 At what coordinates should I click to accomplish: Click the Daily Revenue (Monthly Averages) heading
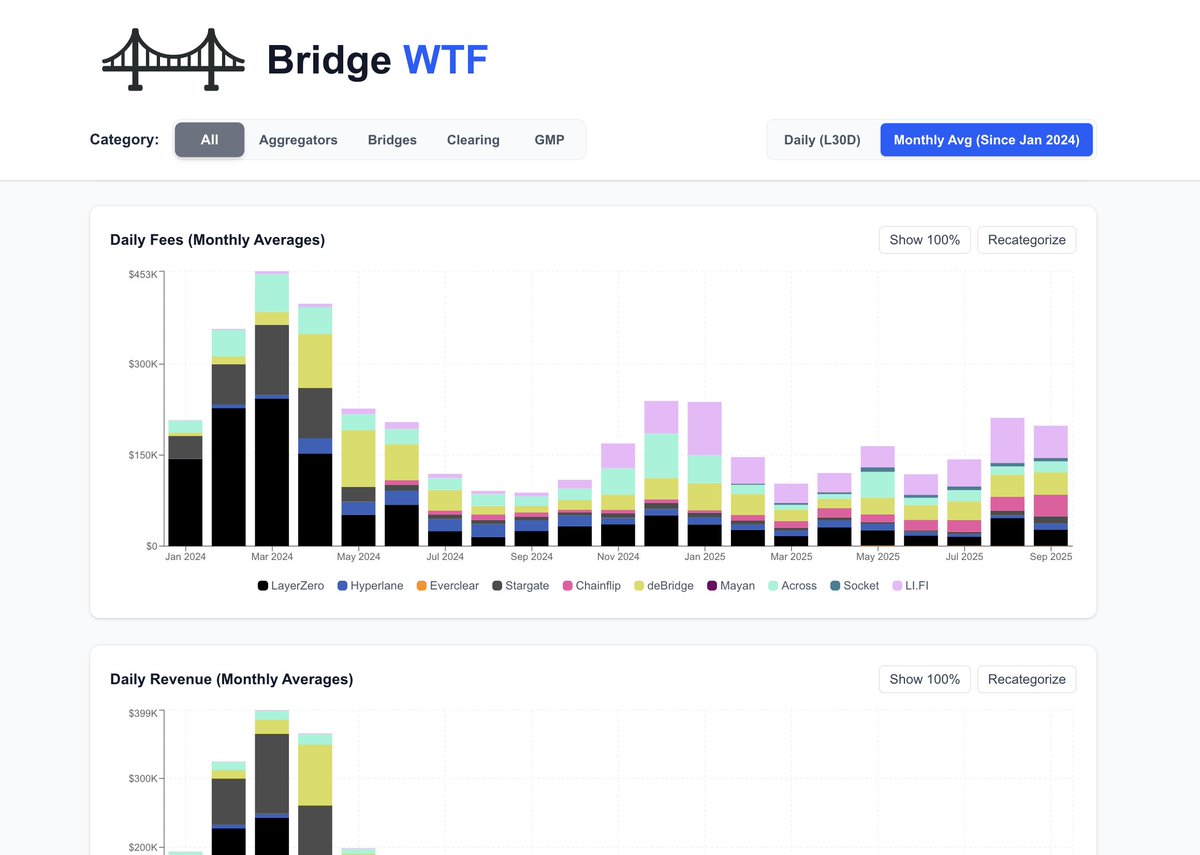(231, 679)
